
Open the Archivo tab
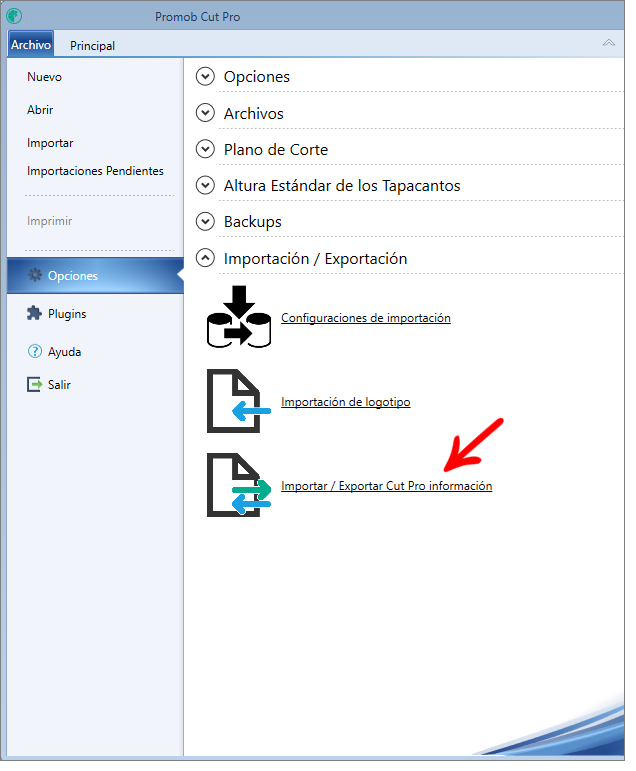point(30,45)
